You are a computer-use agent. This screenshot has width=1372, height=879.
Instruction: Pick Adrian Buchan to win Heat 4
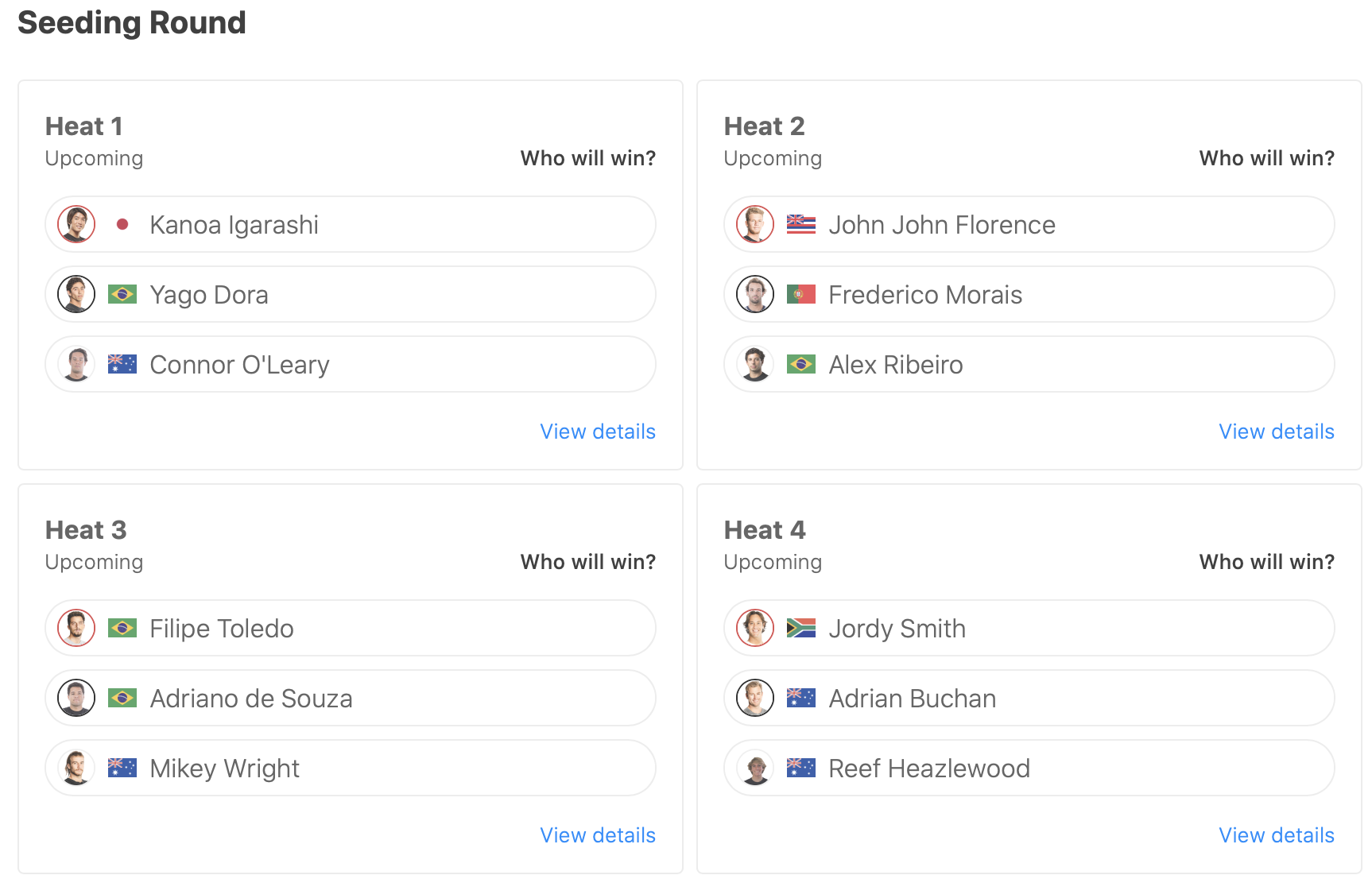click(x=1029, y=699)
